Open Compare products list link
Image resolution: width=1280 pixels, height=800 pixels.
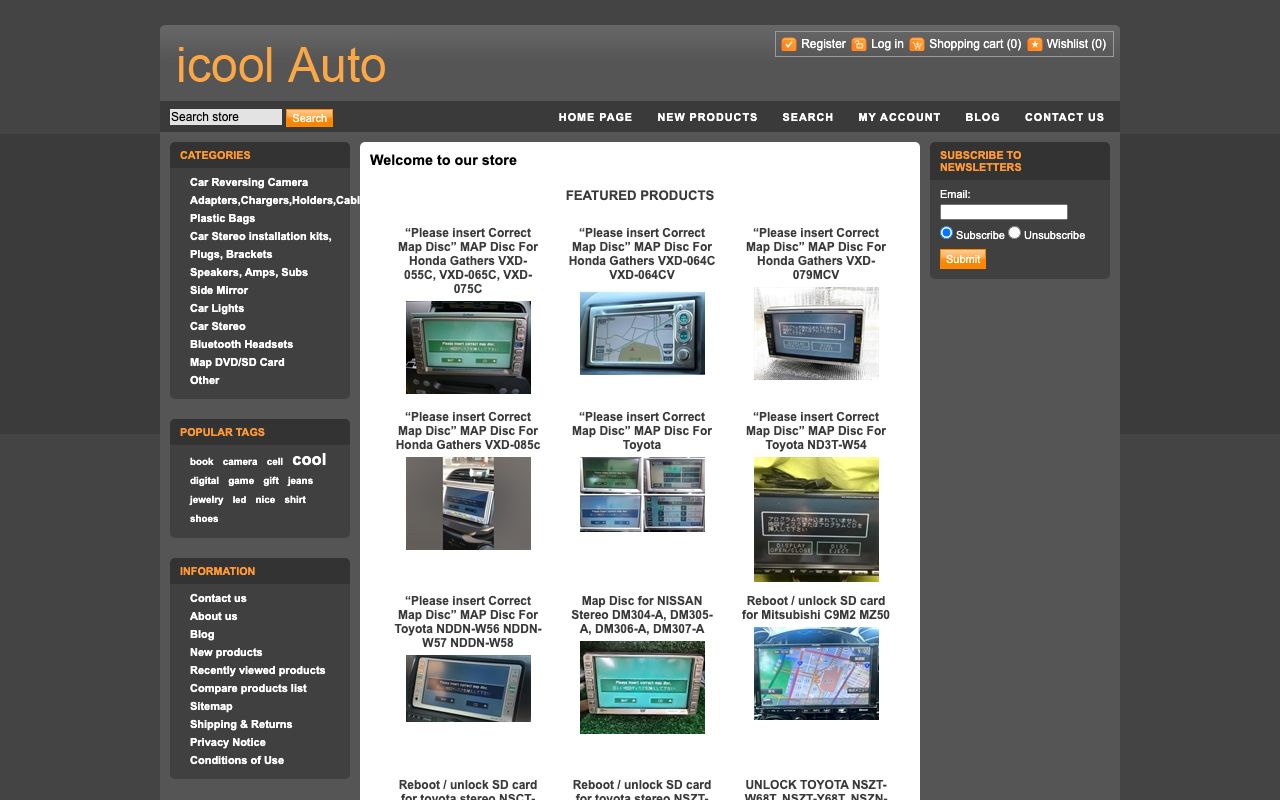[x=248, y=688]
